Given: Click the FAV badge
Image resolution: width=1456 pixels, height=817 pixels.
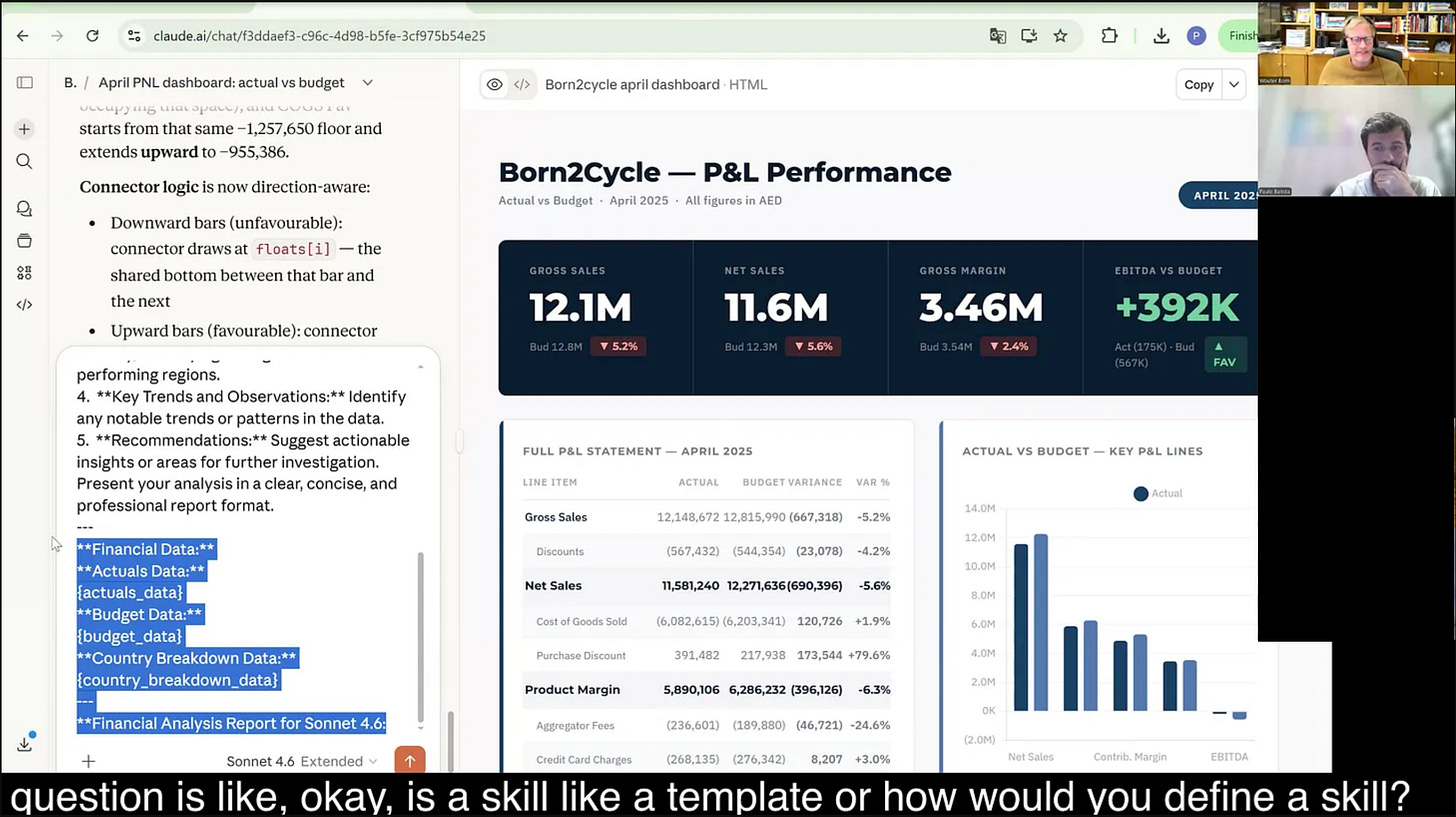Looking at the screenshot, I should (1224, 355).
